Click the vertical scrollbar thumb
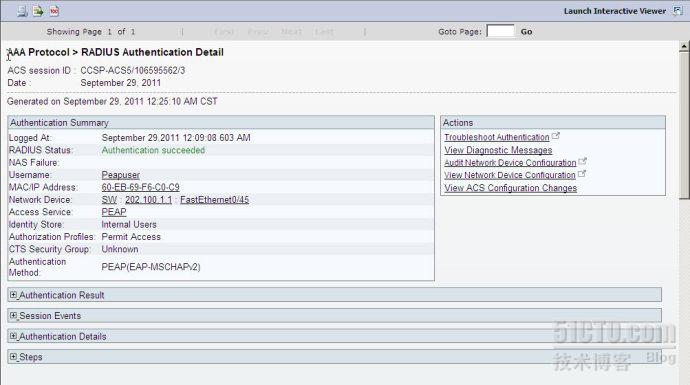 [x=684, y=125]
